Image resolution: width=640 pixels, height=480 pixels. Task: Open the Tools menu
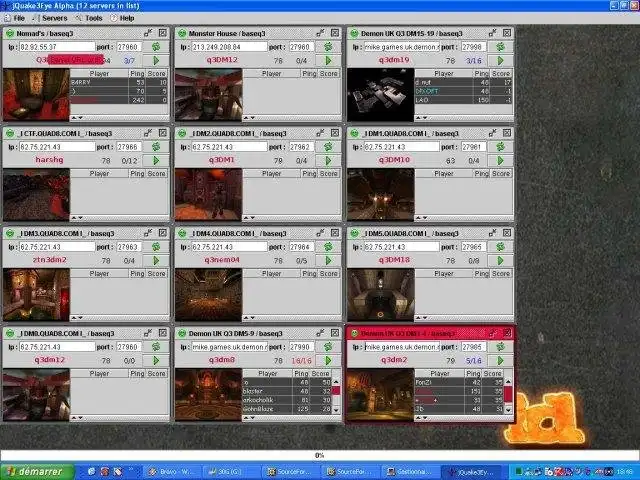point(89,18)
